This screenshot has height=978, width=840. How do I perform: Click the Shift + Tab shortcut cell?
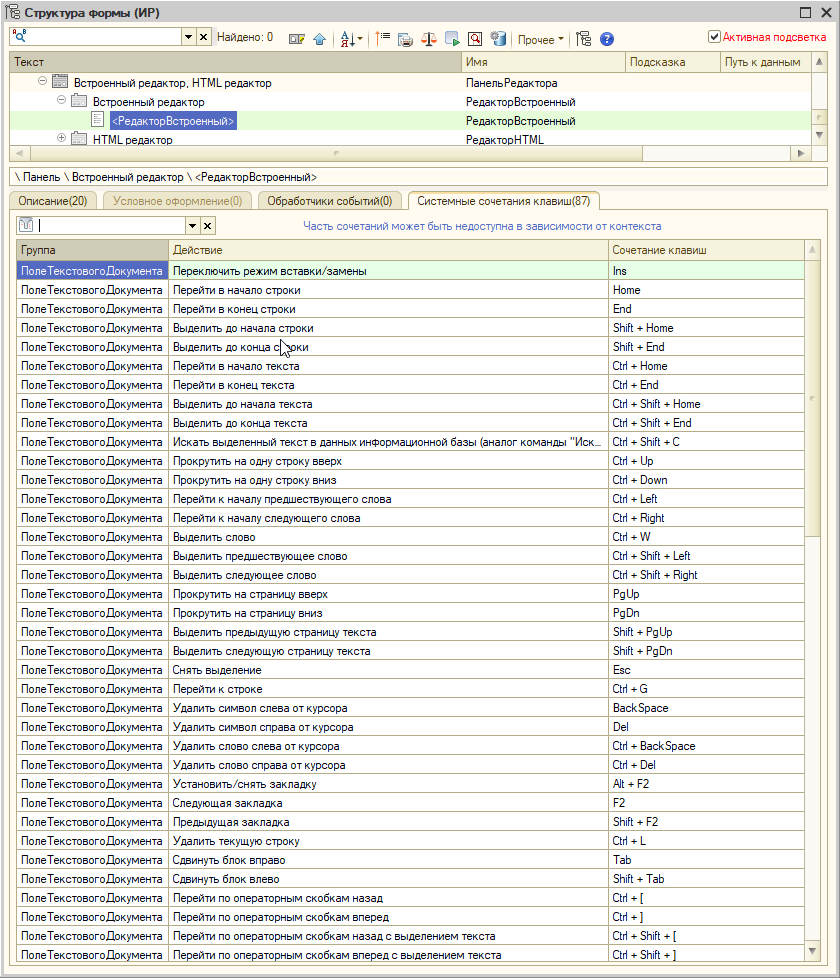(x=706, y=879)
